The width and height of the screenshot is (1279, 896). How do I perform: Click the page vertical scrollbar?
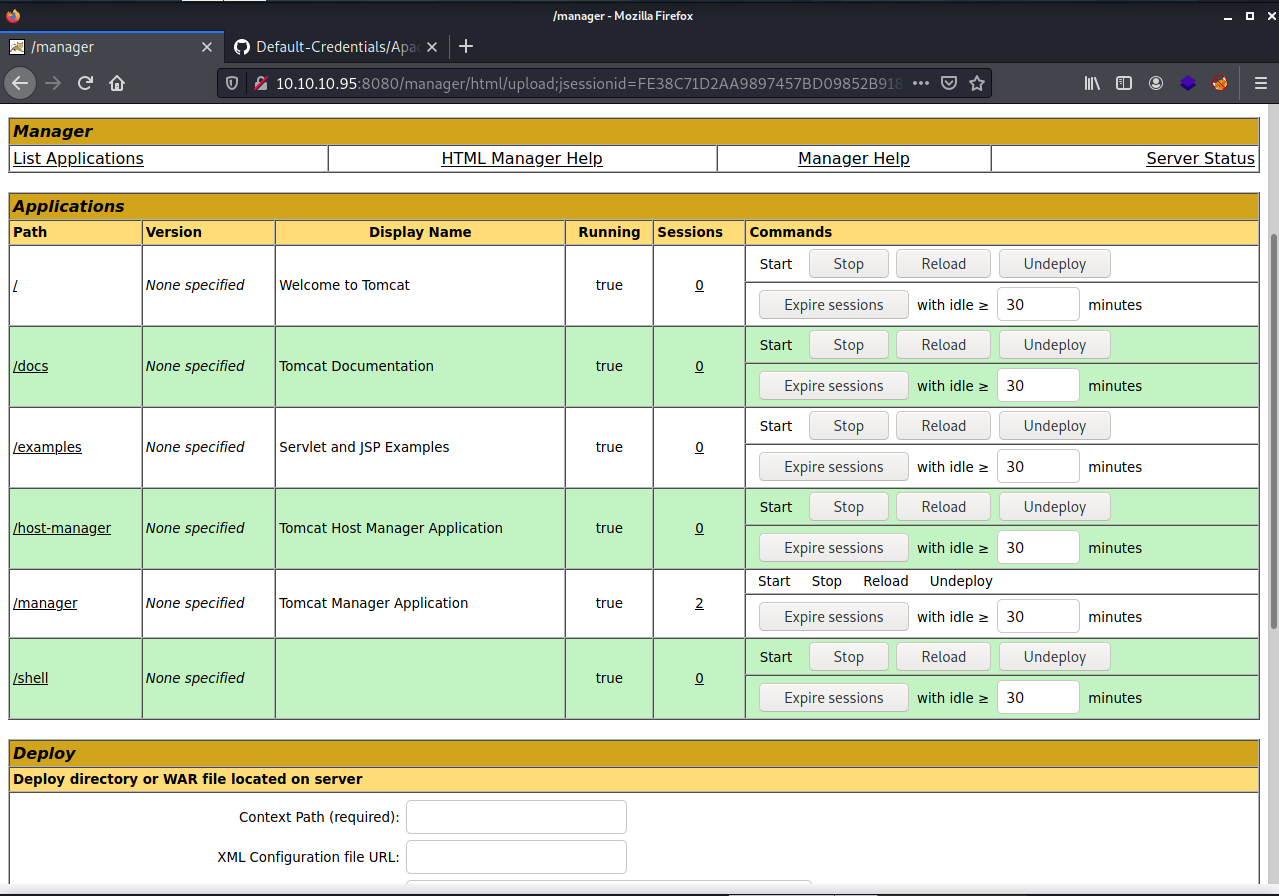(x=1272, y=430)
